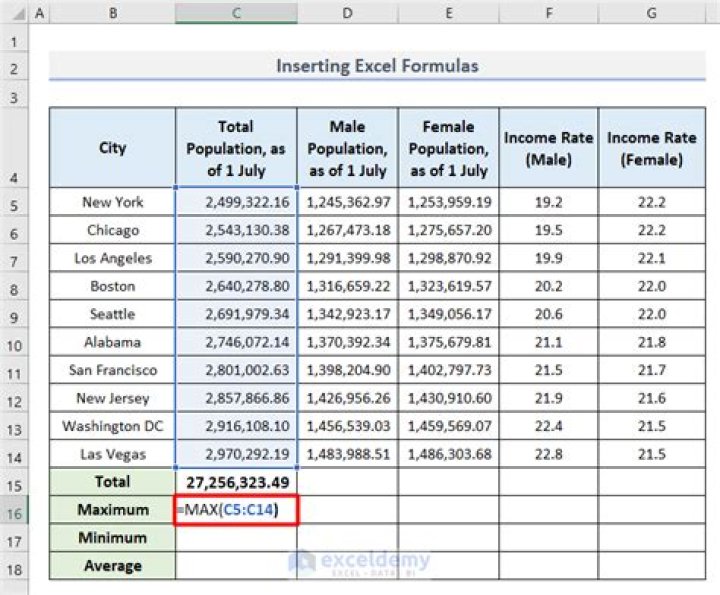Select the female population cell 1,486,303.68
The width and height of the screenshot is (720, 595).
pos(449,454)
